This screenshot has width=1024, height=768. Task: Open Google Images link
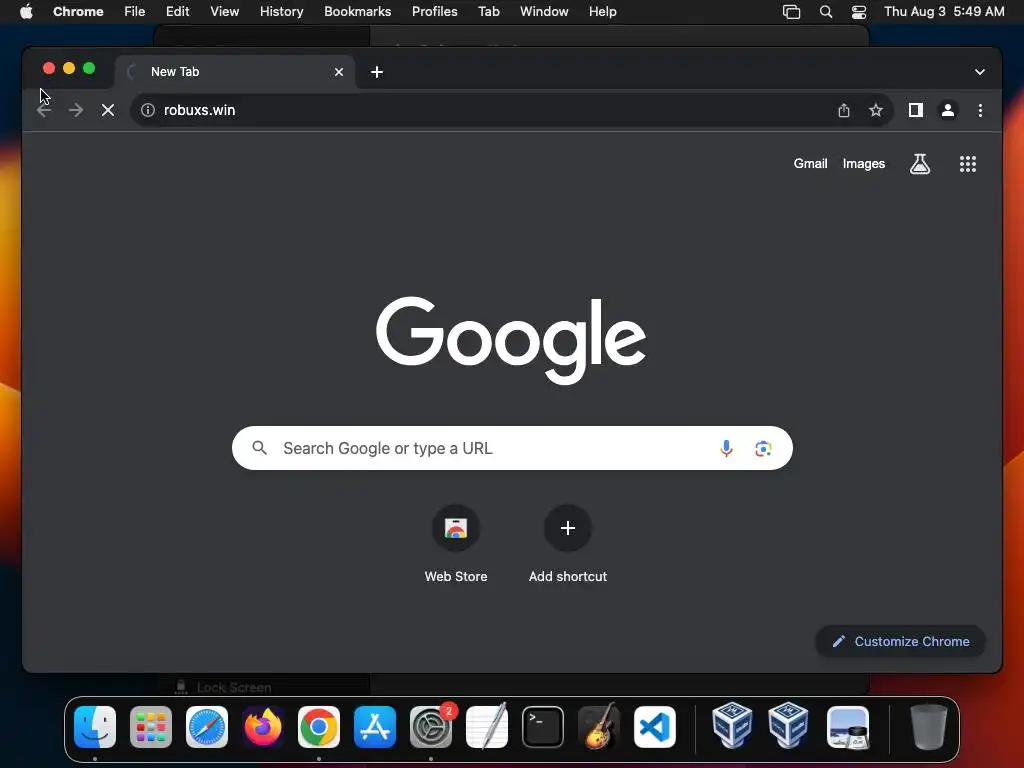tap(863, 164)
